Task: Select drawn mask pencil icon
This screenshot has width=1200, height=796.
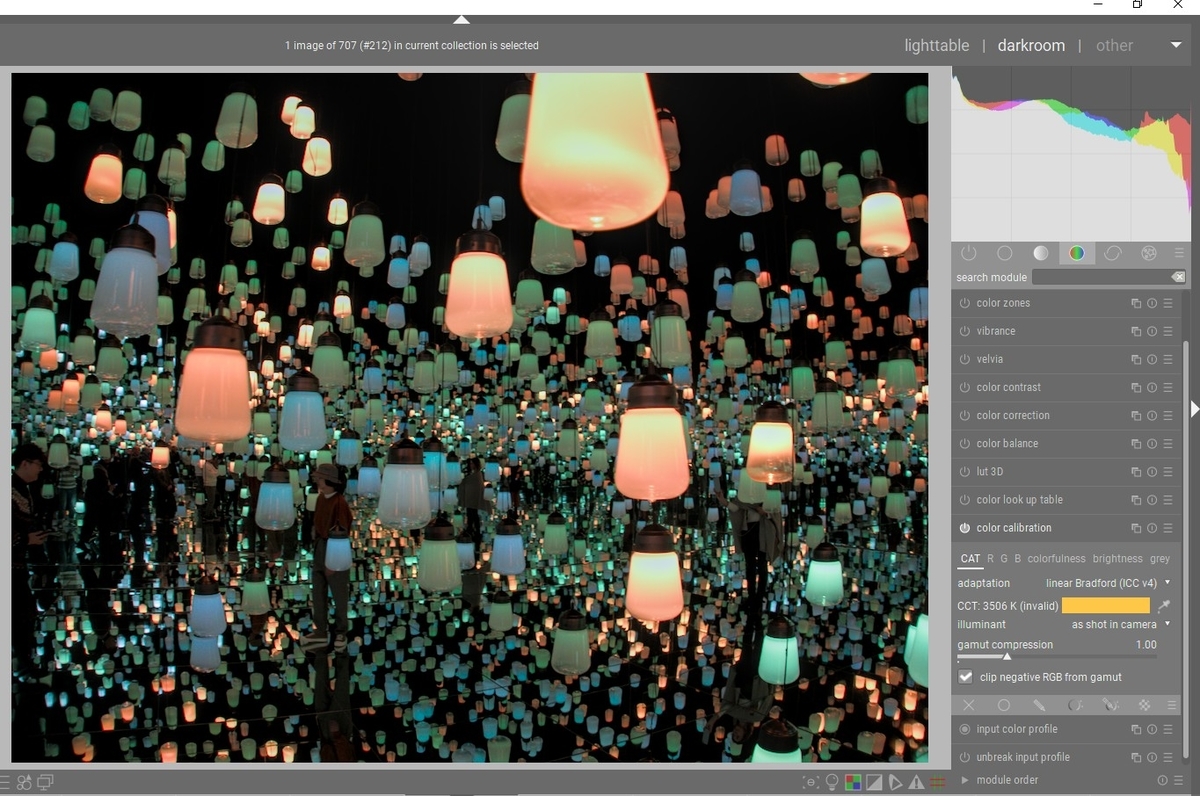Action: [x=1039, y=705]
